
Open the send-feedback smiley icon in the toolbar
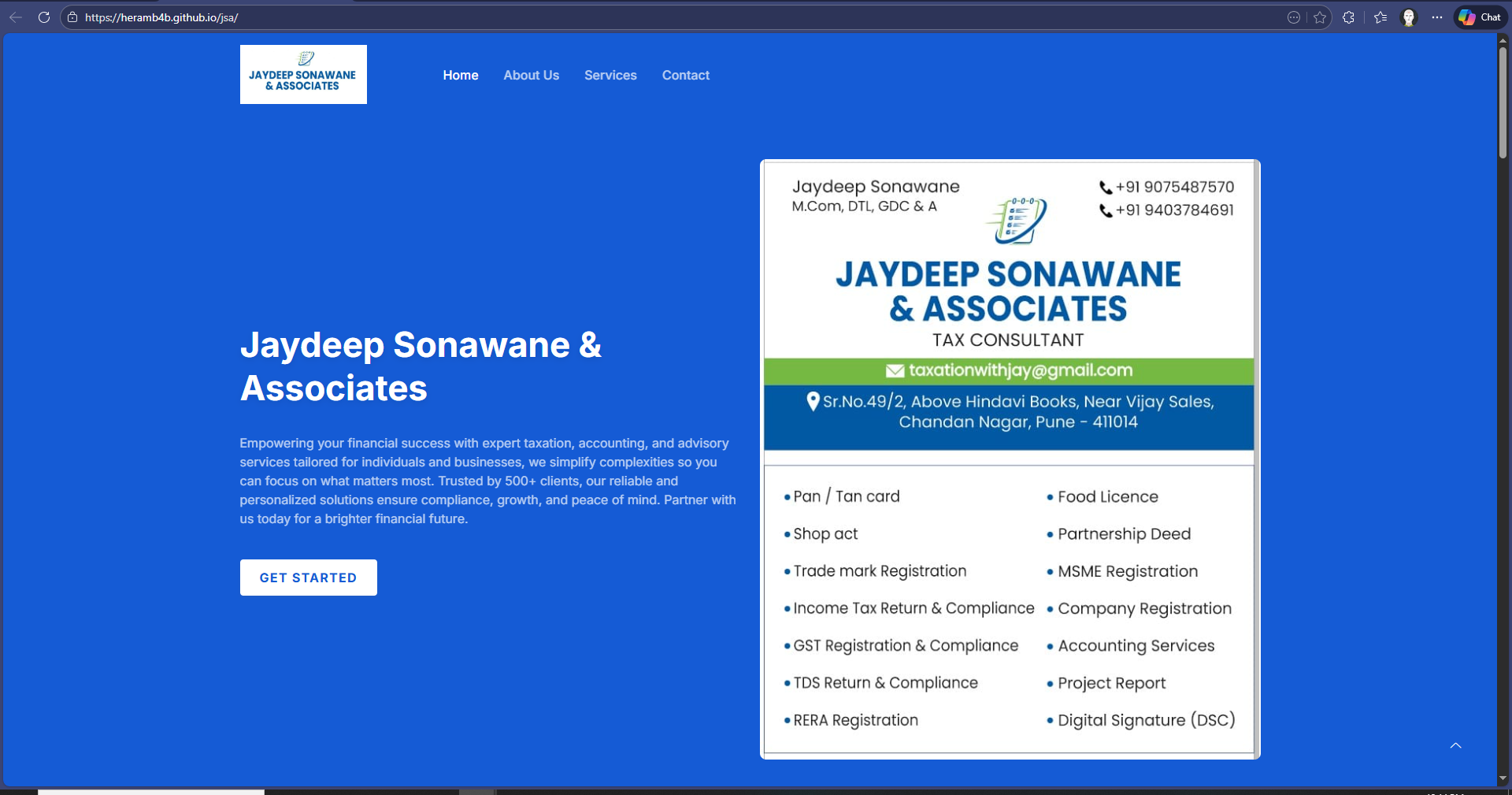[1294, 17]
